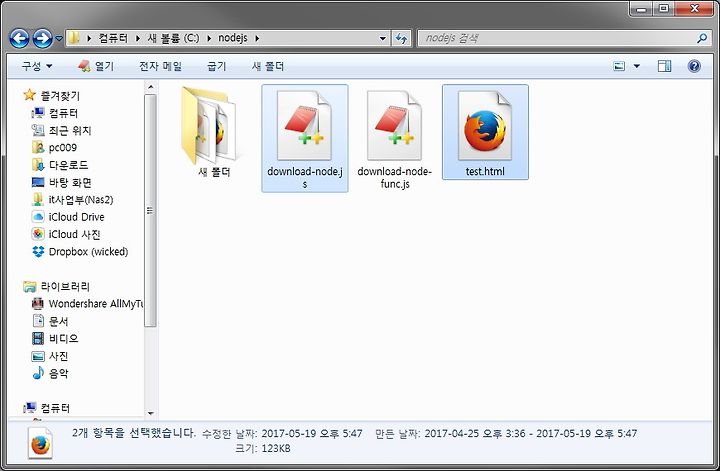
Task: Select 컴퓨터 in the address breadcrumb
Action: [113, 38]
